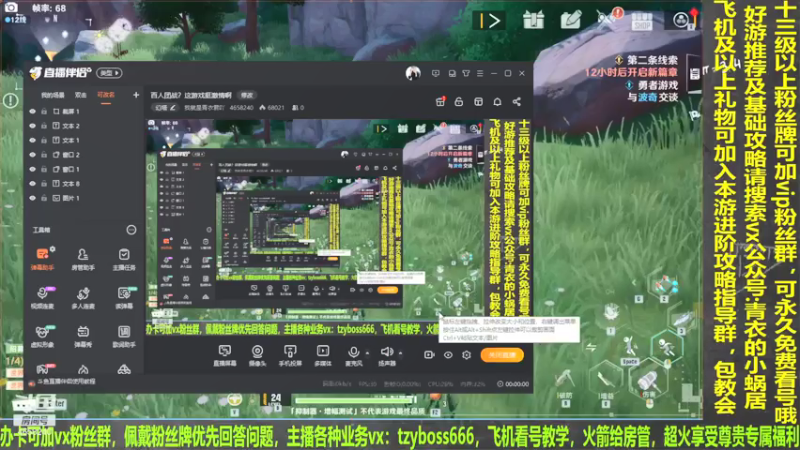Toggle visibility of 截屏 1 layer
This screenshot has width=800, height=450.
[33, 111]
